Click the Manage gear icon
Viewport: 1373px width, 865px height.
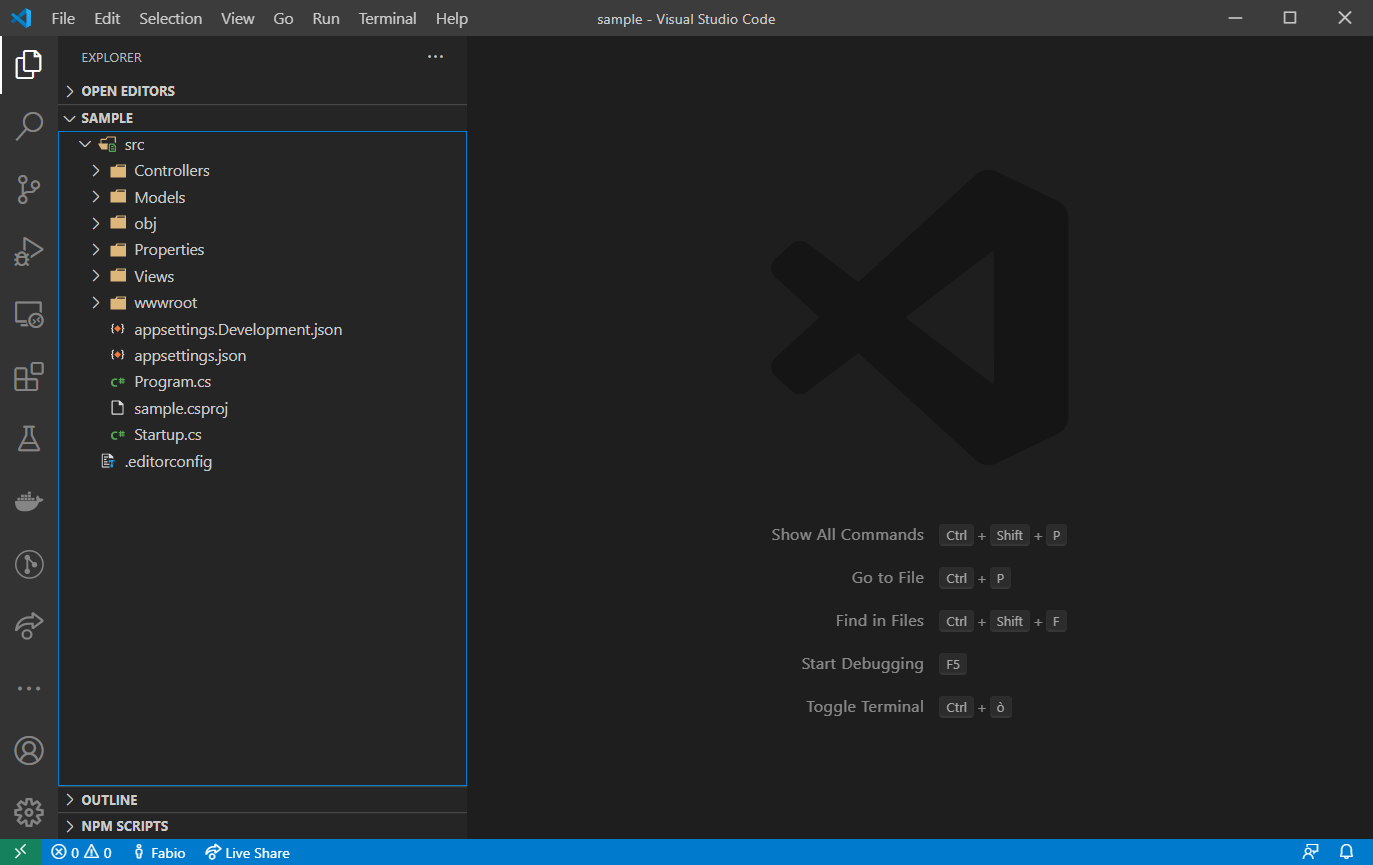click(29, 812)
